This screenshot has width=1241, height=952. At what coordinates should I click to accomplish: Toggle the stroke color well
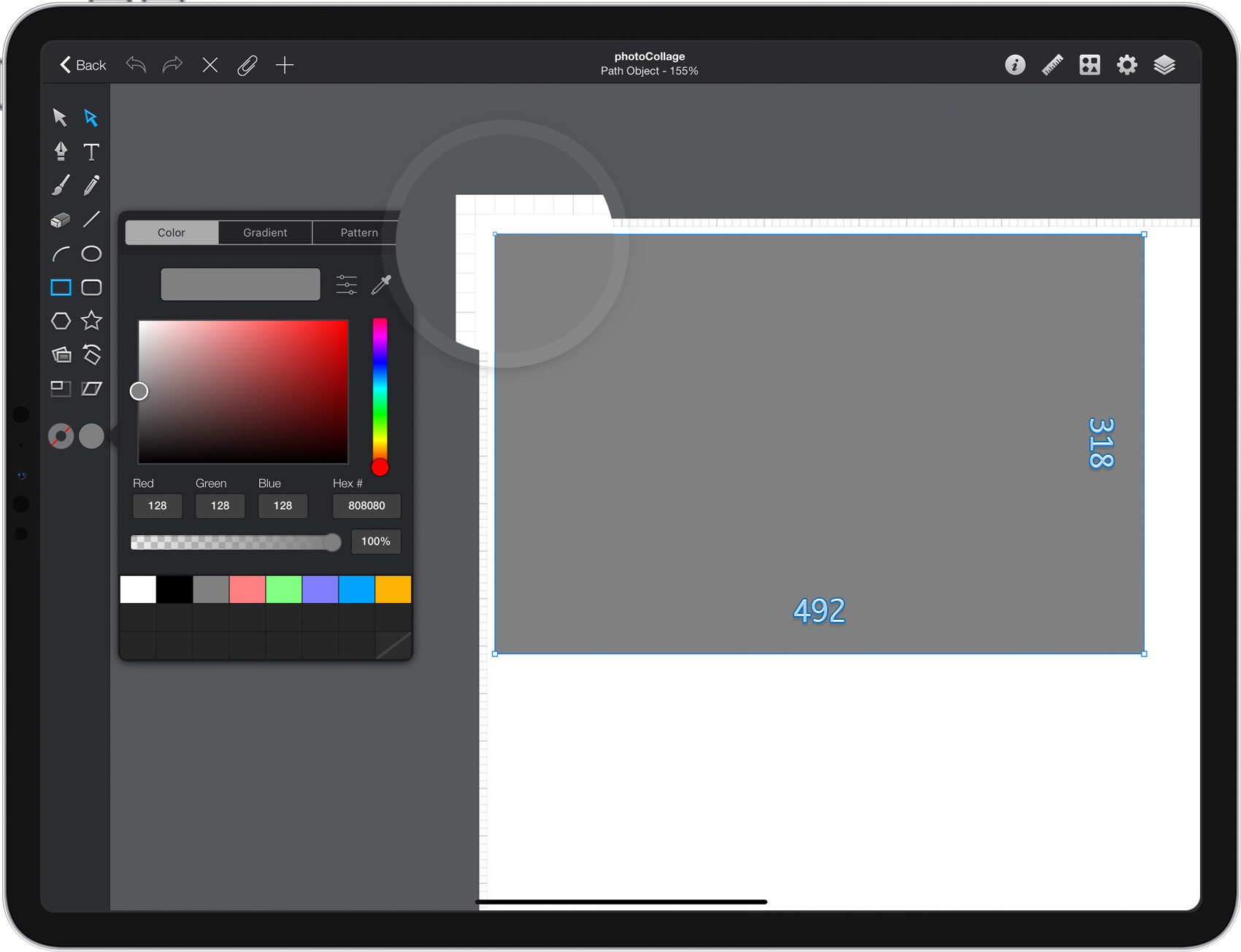pyautogui.click(x=61, y=436)
